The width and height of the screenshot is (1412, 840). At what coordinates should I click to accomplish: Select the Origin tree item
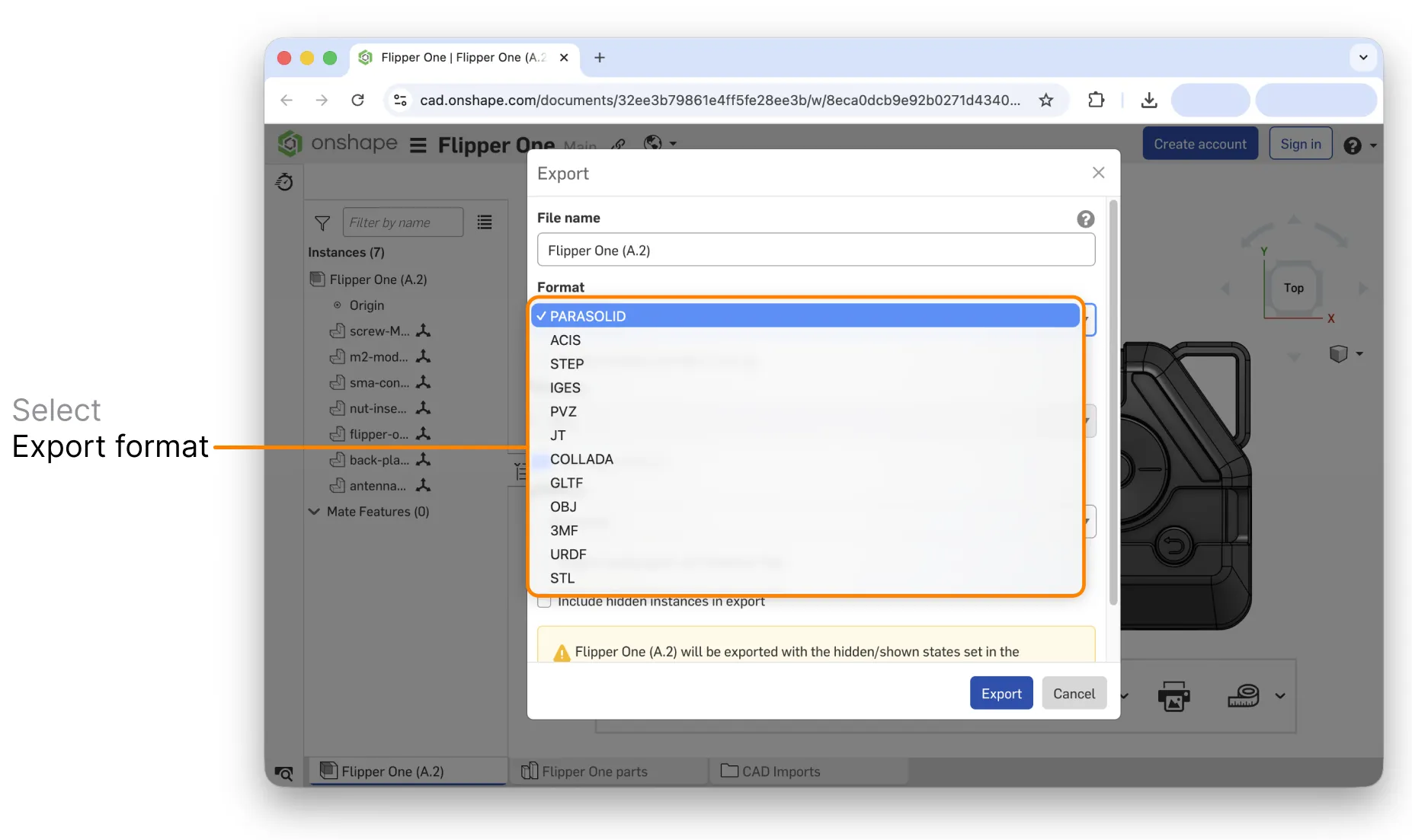pos(366,305)
